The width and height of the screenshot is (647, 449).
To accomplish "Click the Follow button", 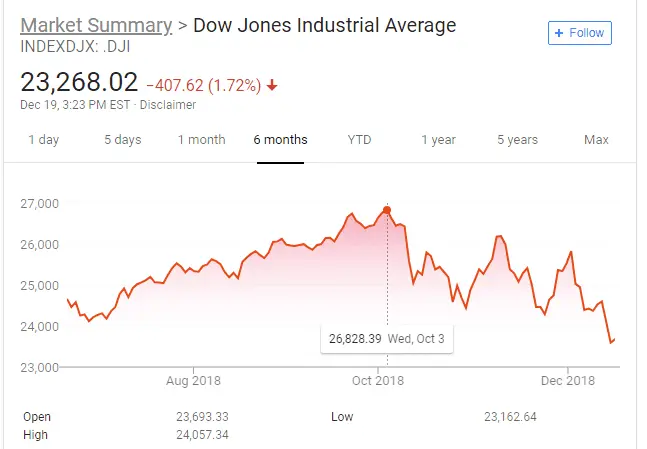I will point(580,33).
